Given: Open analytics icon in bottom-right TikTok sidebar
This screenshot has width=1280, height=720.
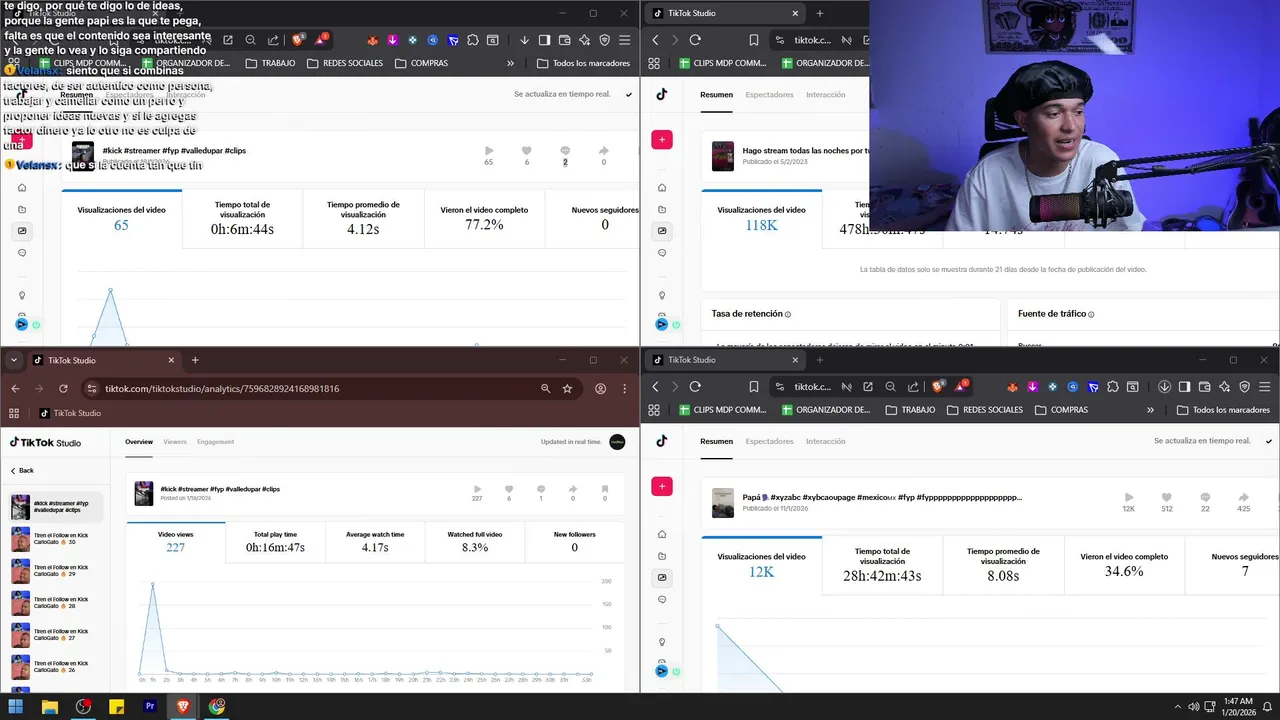Looking at the screenshot, I should [x=661, y=577].
